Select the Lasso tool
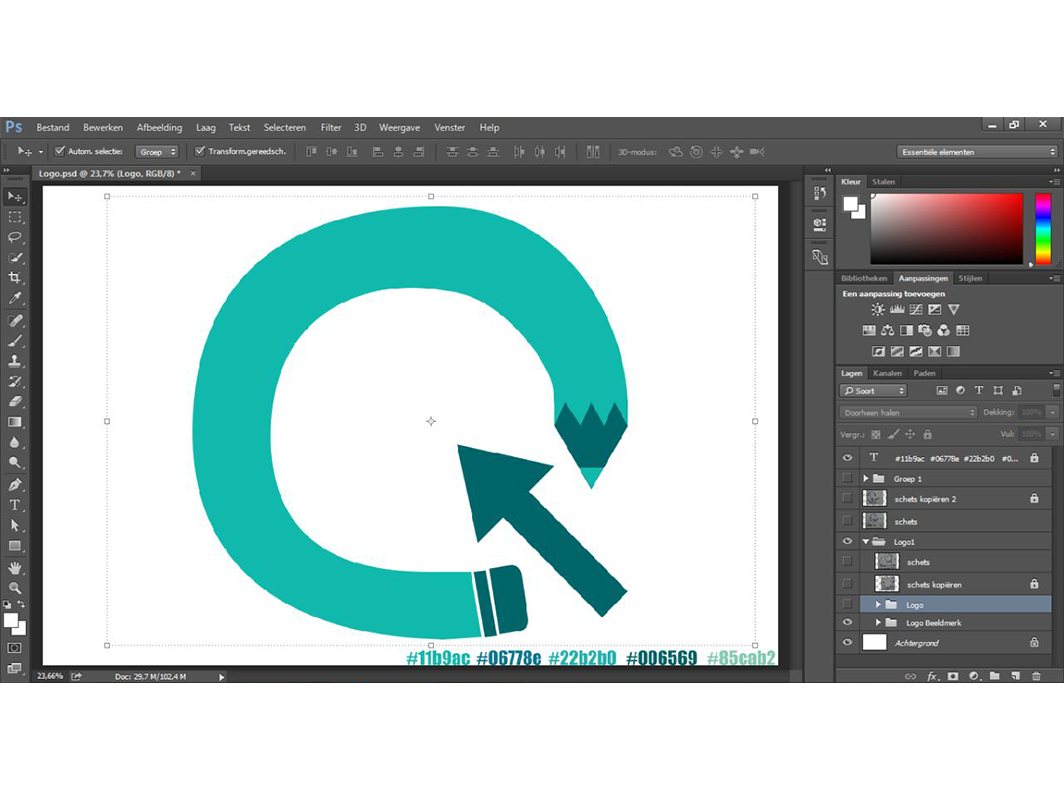Image resolution: width=1064 pixels, height=799 pixels. [x=15, y=238]
